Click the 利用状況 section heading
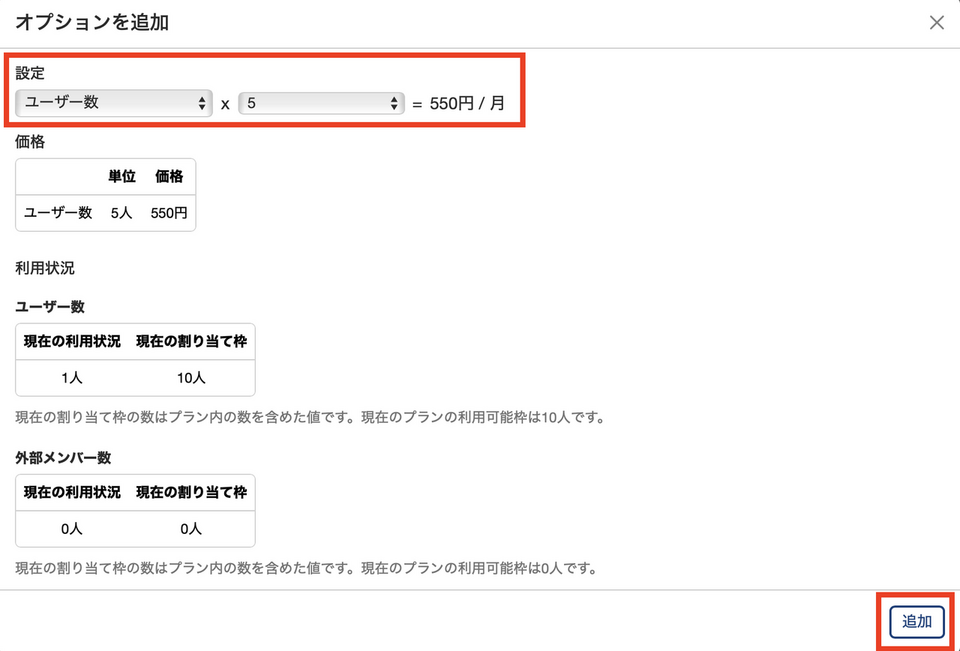960x651 pixels. pos(44,268)
